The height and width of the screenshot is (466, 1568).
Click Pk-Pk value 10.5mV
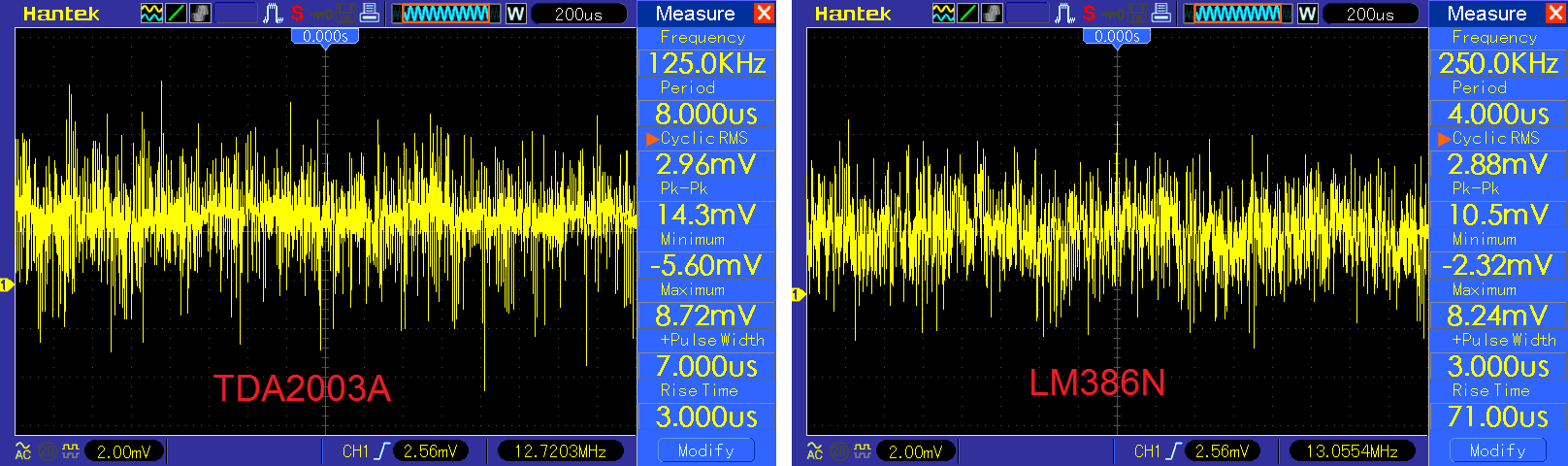[1498, 215]
